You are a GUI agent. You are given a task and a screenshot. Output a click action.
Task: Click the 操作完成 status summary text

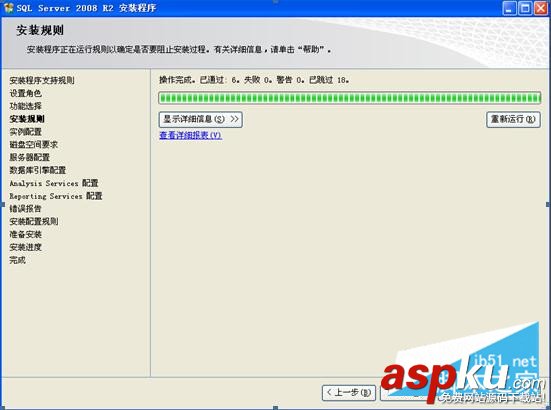(x=254, y=80)
